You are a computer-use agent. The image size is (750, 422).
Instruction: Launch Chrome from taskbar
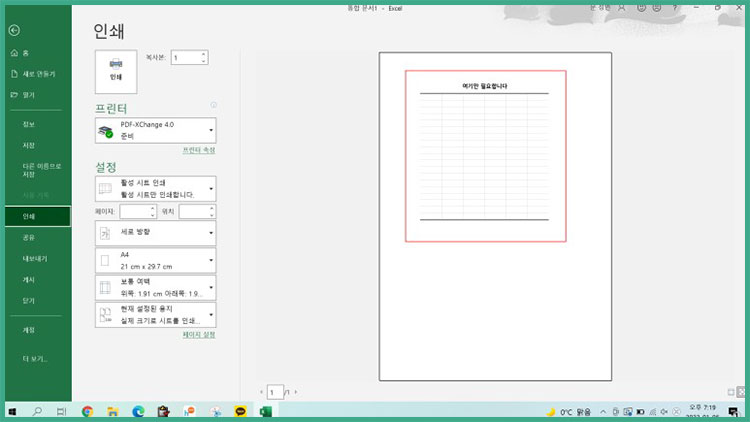(87, 411)
